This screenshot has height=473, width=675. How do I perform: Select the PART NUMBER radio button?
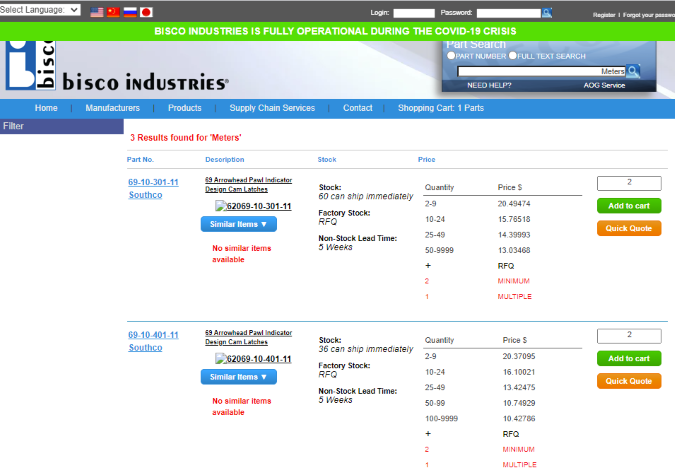449,56
